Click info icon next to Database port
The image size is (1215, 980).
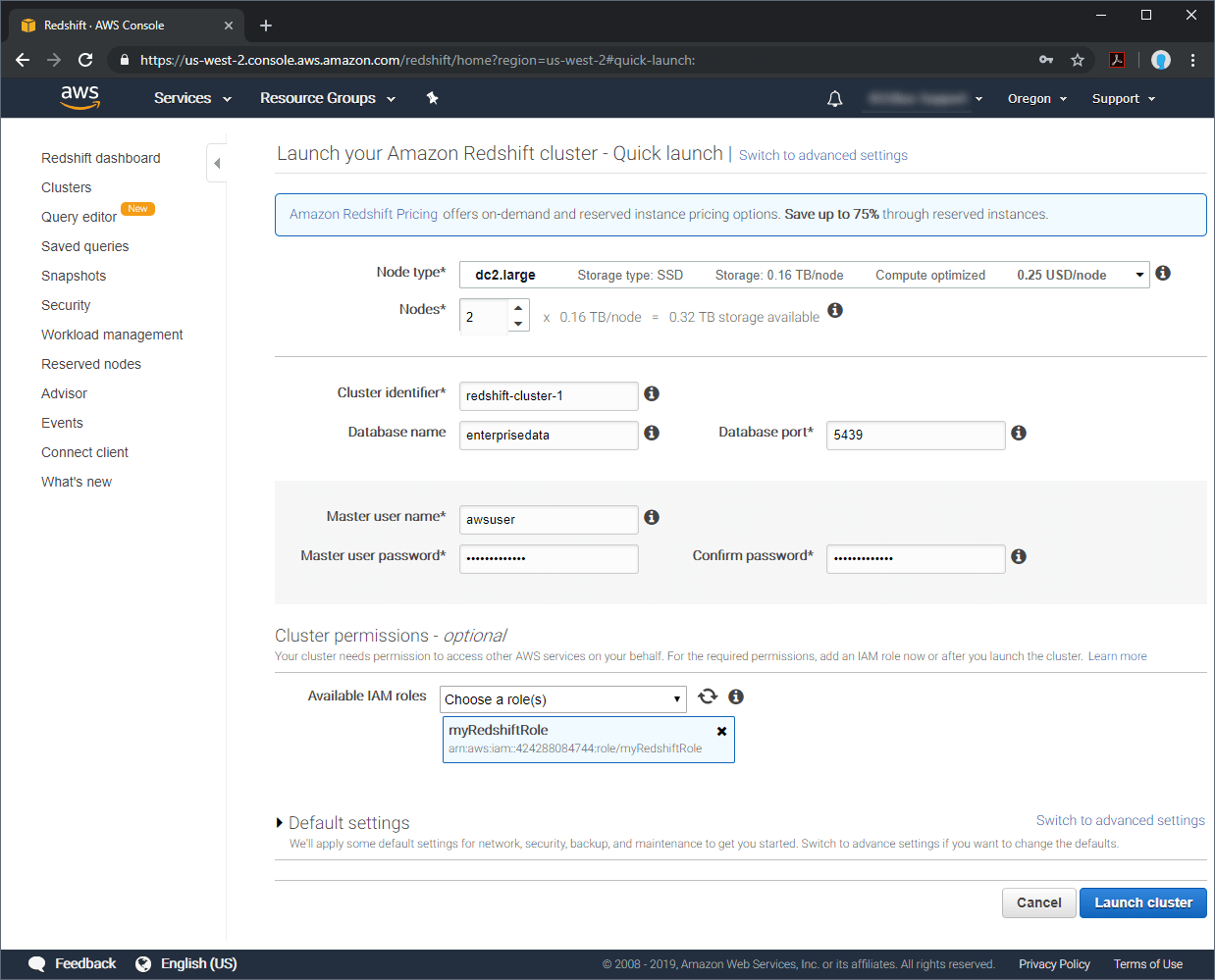[1019, 433]
